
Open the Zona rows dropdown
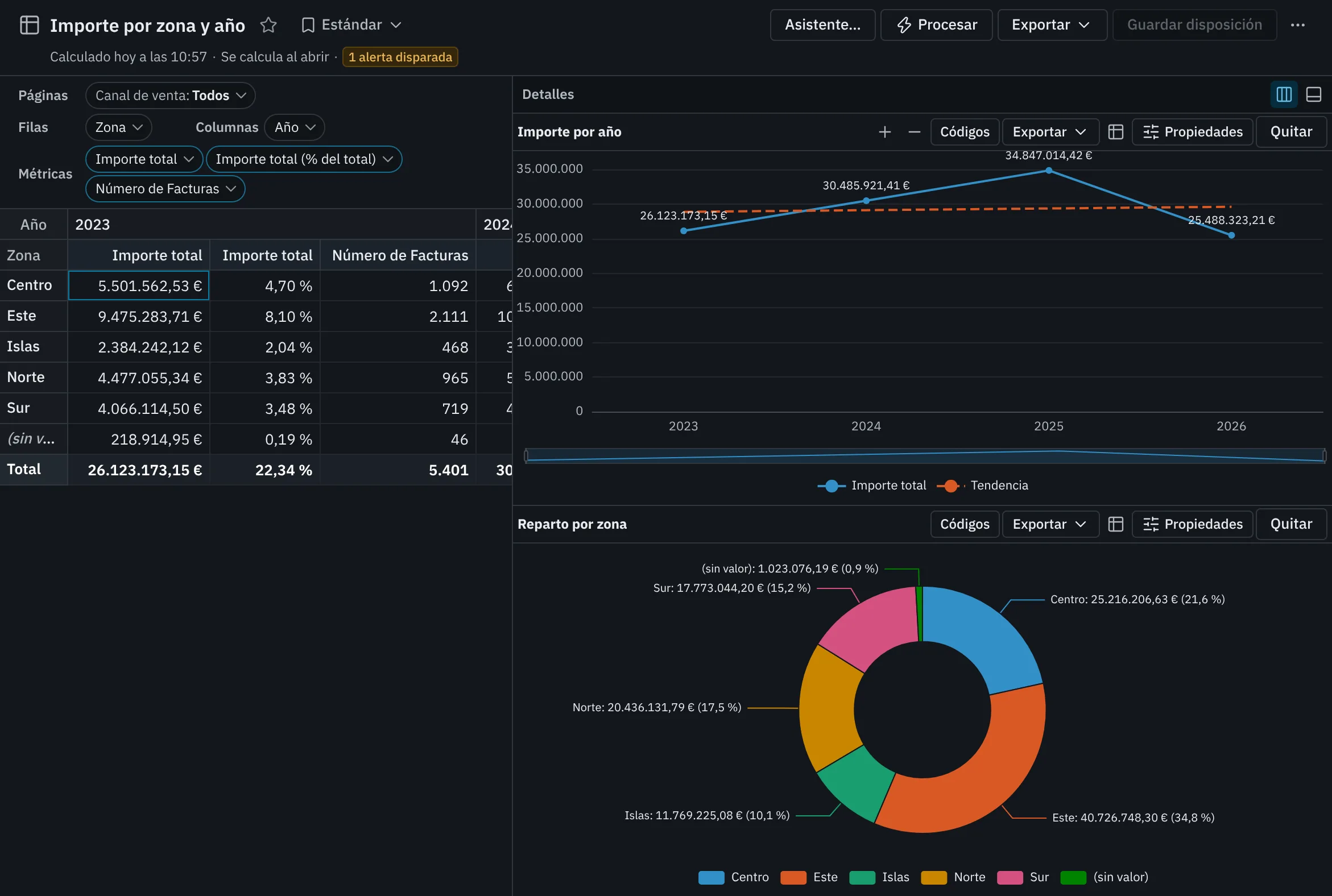pyautogui.click(x=119, y=127)
